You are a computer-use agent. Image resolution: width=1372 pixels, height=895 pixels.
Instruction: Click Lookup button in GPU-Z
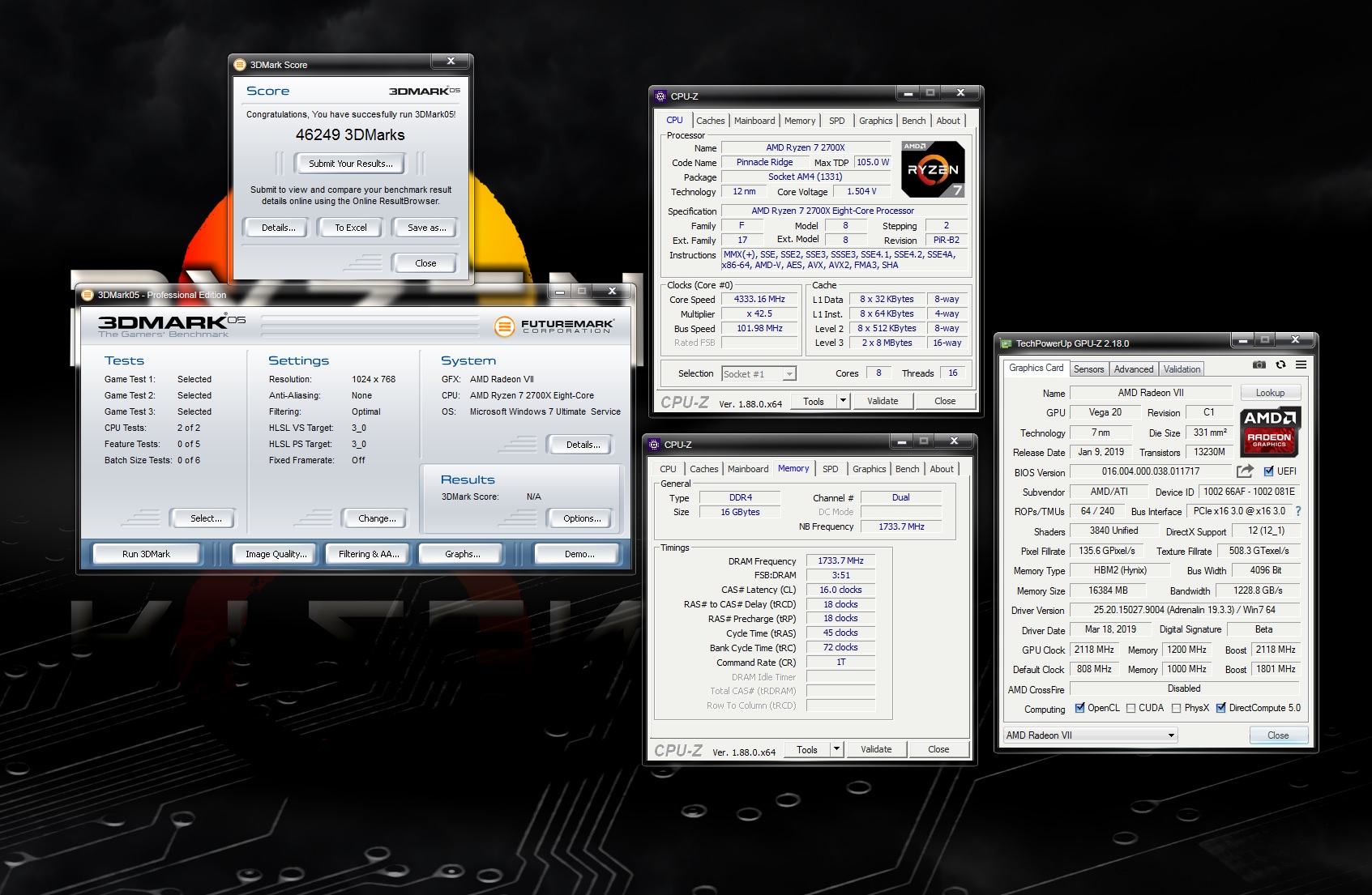1270,393
